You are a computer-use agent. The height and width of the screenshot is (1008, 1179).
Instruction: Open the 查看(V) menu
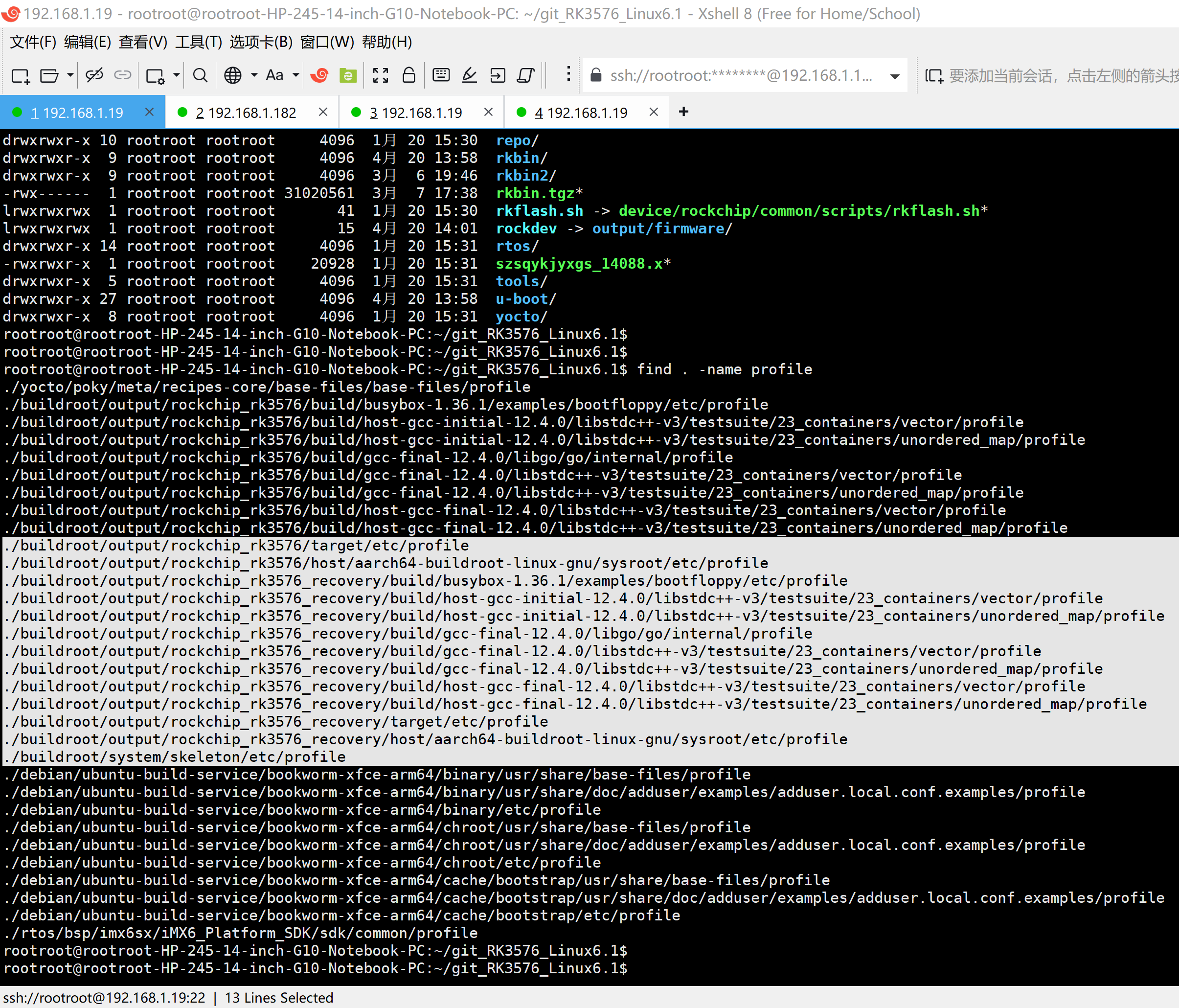click(143, 42)
